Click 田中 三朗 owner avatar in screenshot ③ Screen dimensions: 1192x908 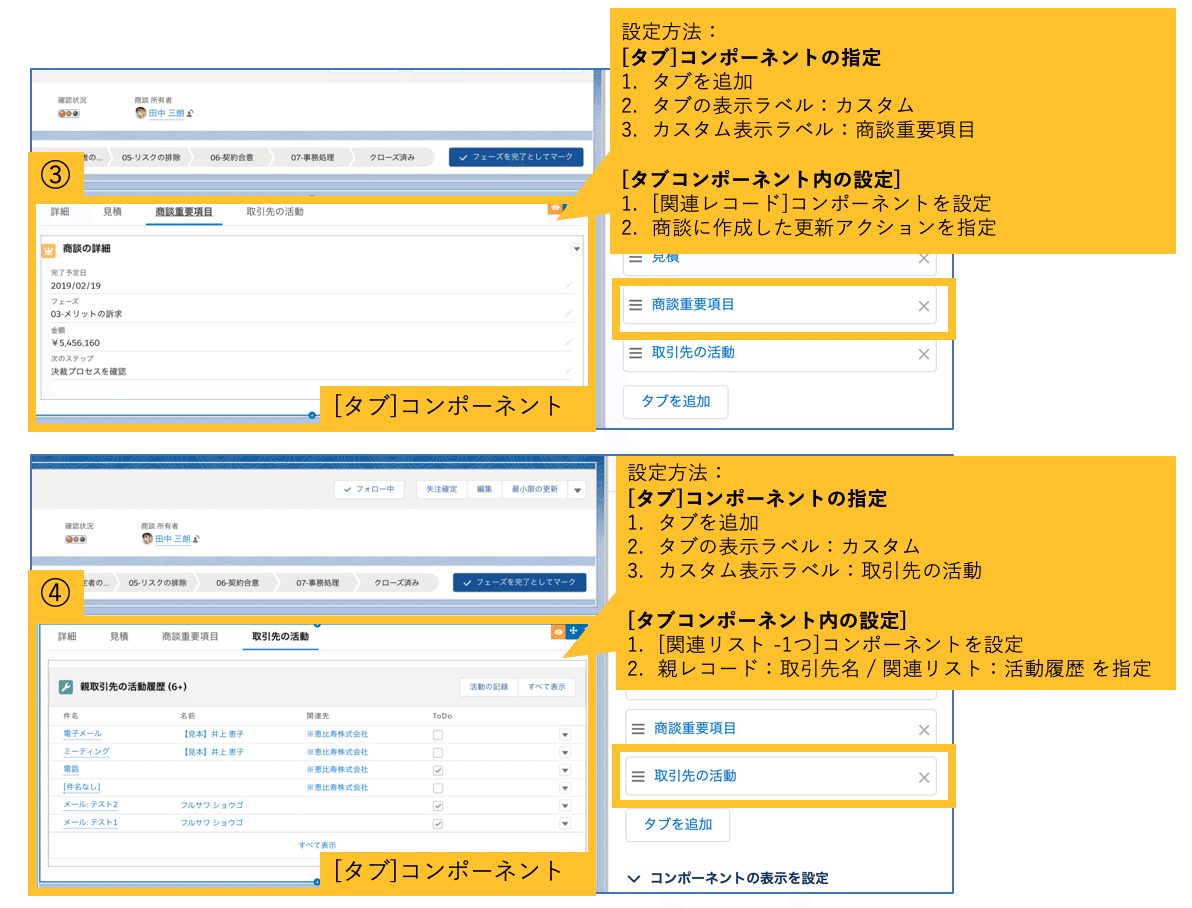point(141,113)
